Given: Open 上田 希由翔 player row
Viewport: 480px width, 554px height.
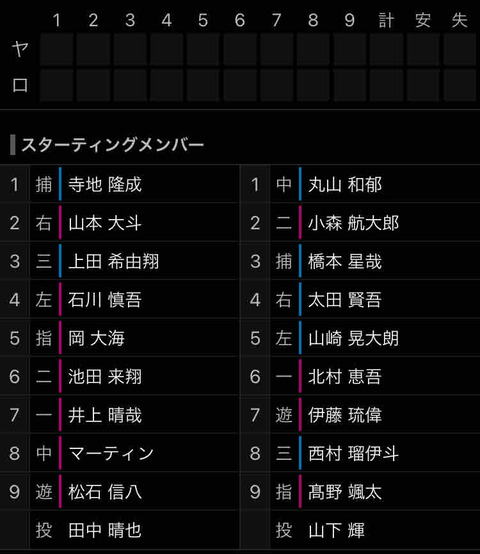Looking at the screenshot, I should 120,261.
